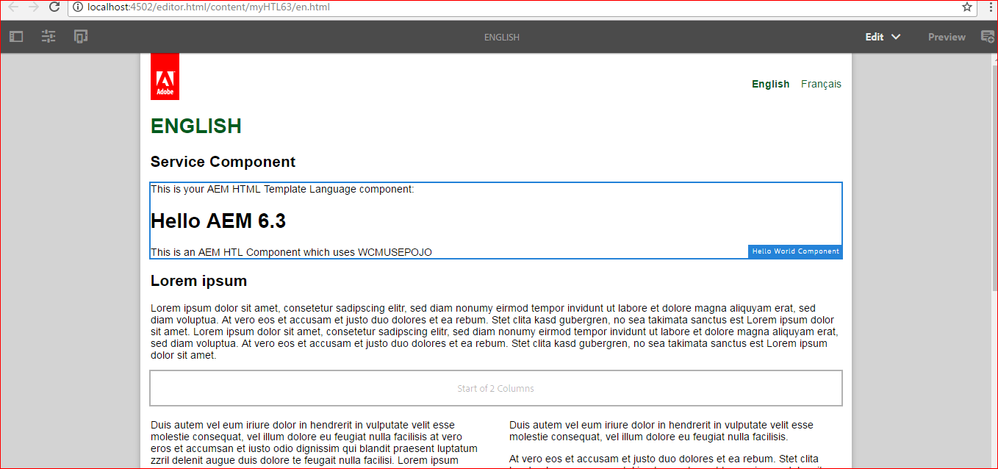Viewport: 998px width, 469px height.
Task: Switch language to Français
Action: click(820, 84)
